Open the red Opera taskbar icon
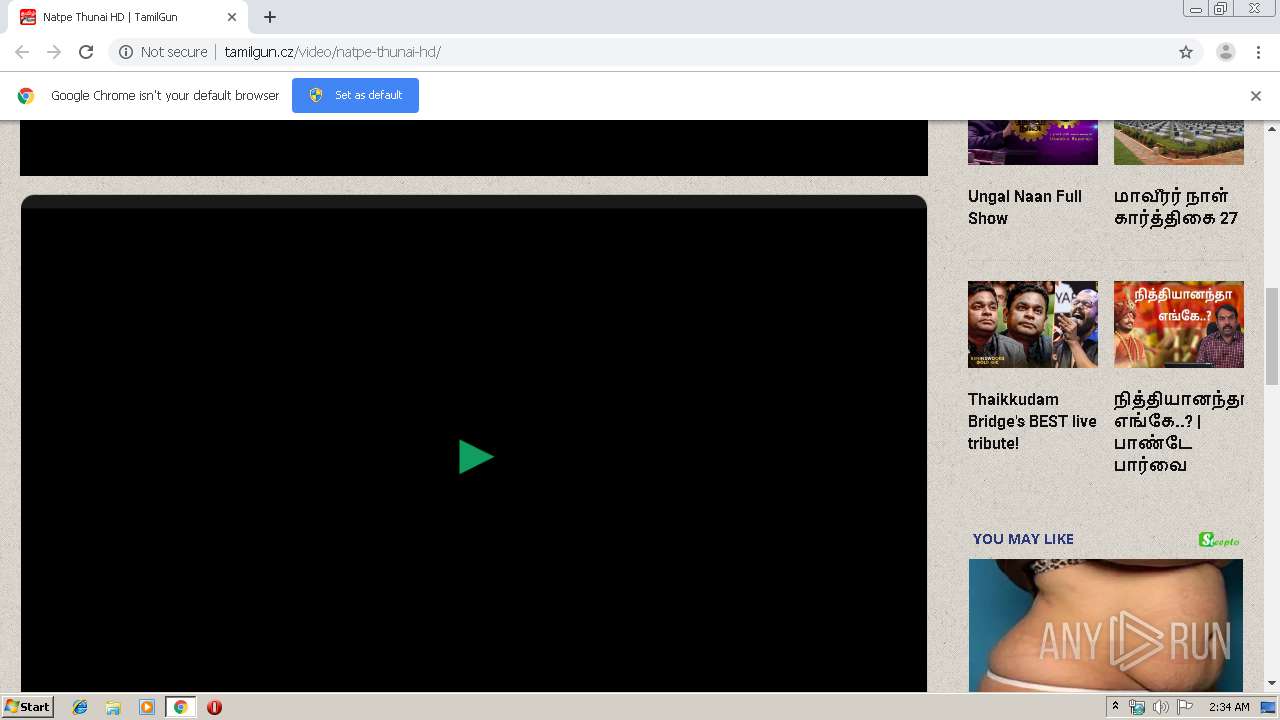Image resolution: width=1280 pixels, height=720 pixels. pyautogui.click(x=214, y=707)
